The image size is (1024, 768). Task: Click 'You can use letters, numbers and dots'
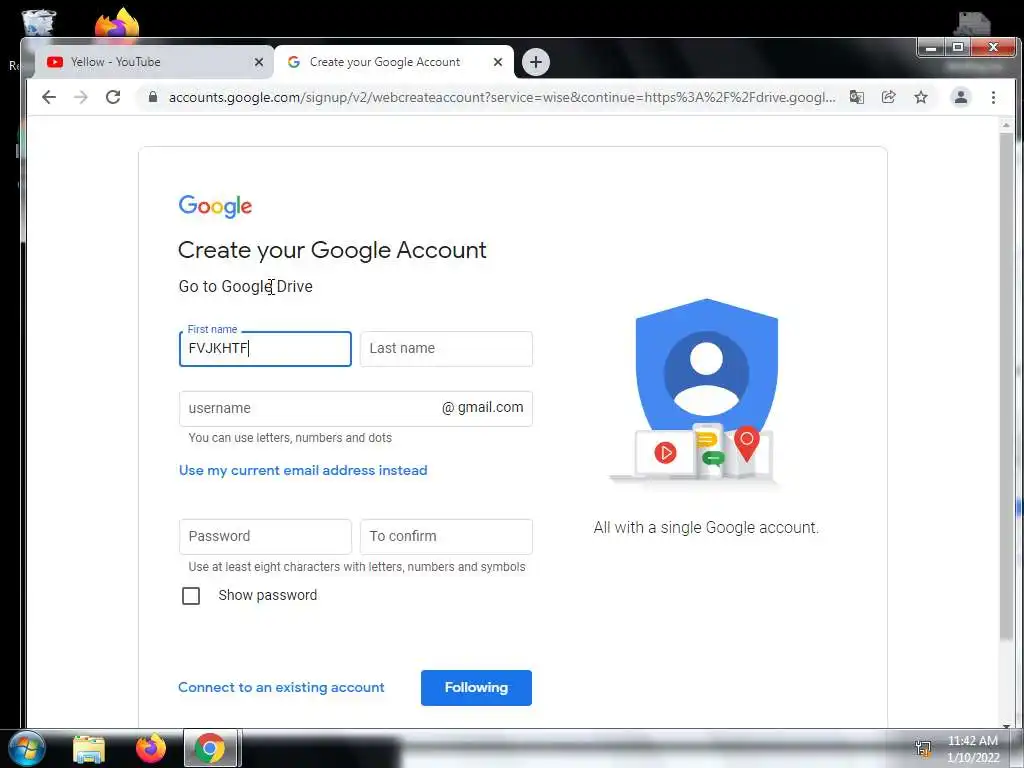(x=290, y=438)
